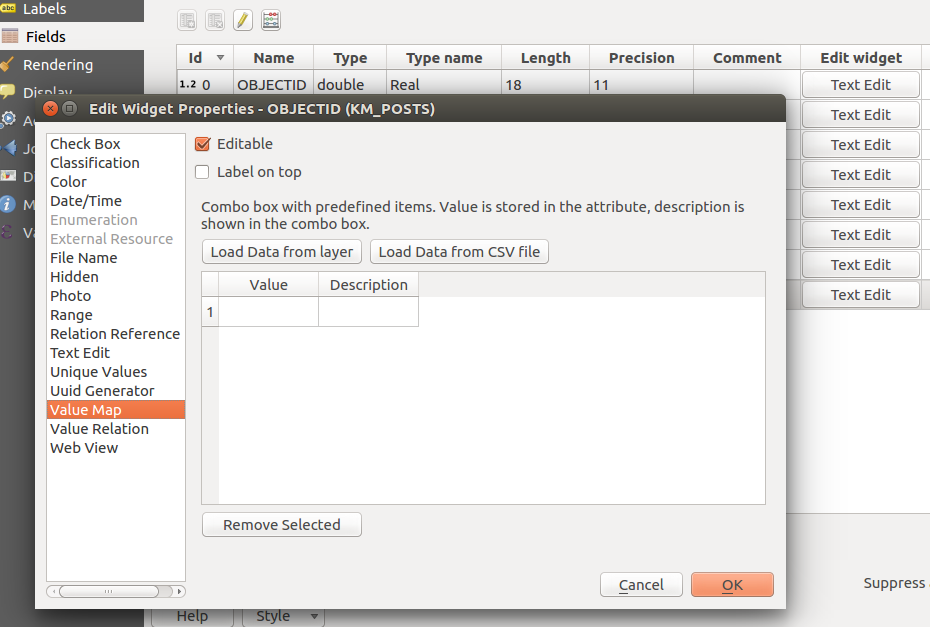
Task: Open the Fields tab in the sidebar
Action: [x=72, y=36]
